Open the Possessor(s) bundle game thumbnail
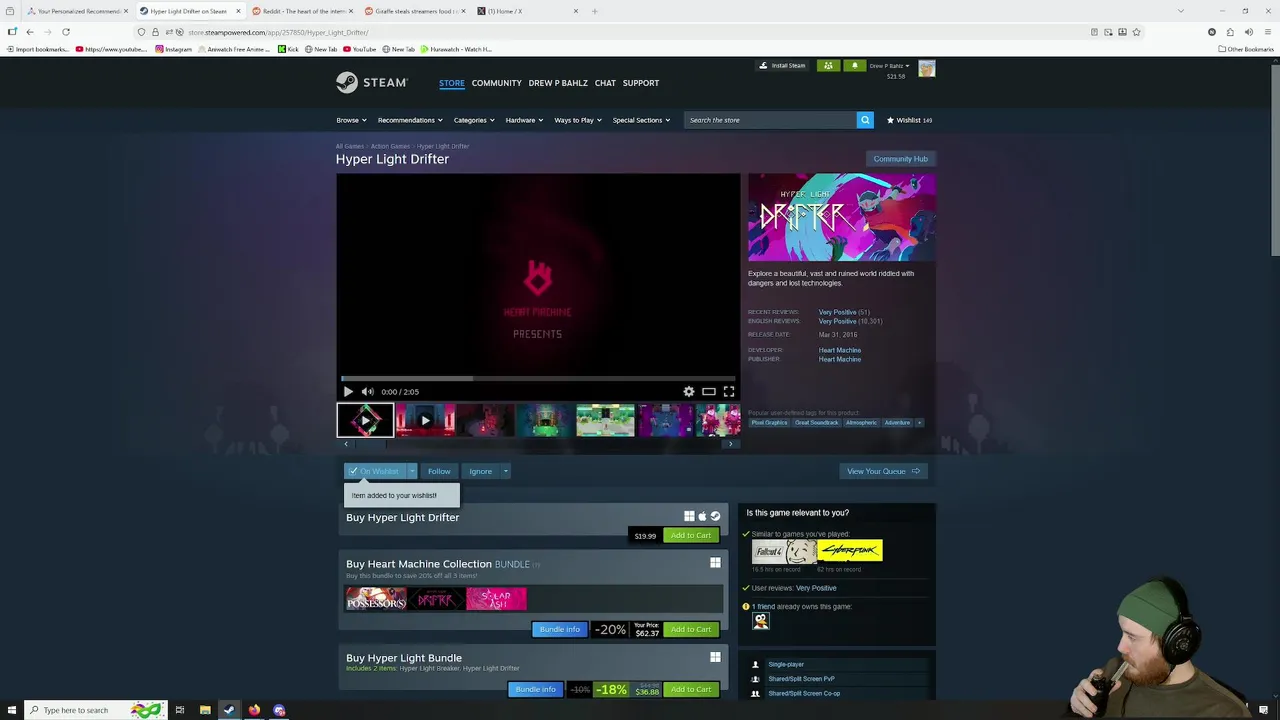The image size is (1280, 720). (x=376, y=599)
